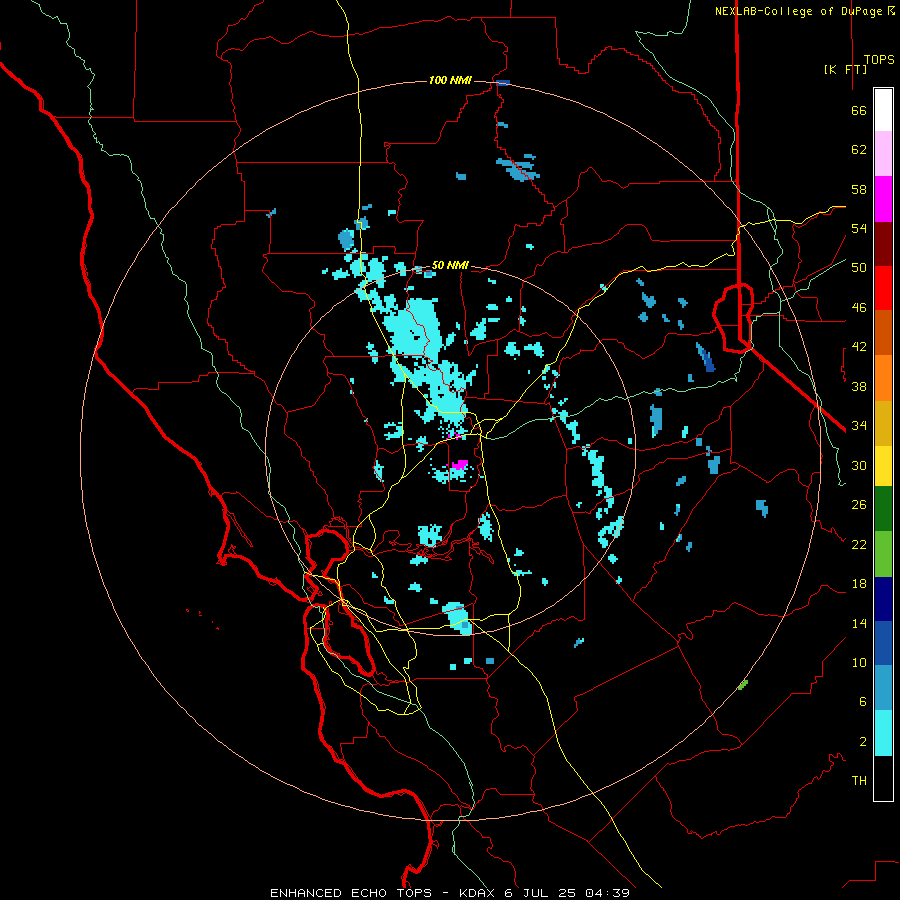Select the dark green 30 kft swatch
Image resolution: width=900 pixels, height=900 pixels.
(x=883, y=509)
